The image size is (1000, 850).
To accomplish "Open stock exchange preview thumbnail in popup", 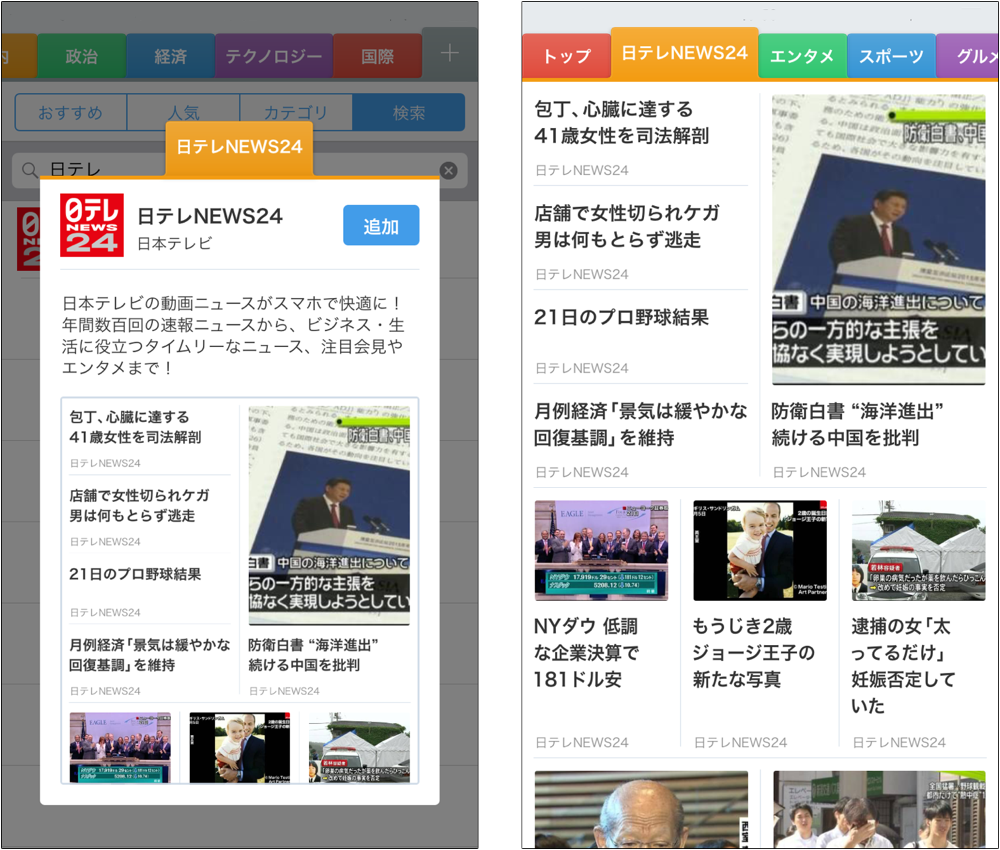I will tap(120, 747).
